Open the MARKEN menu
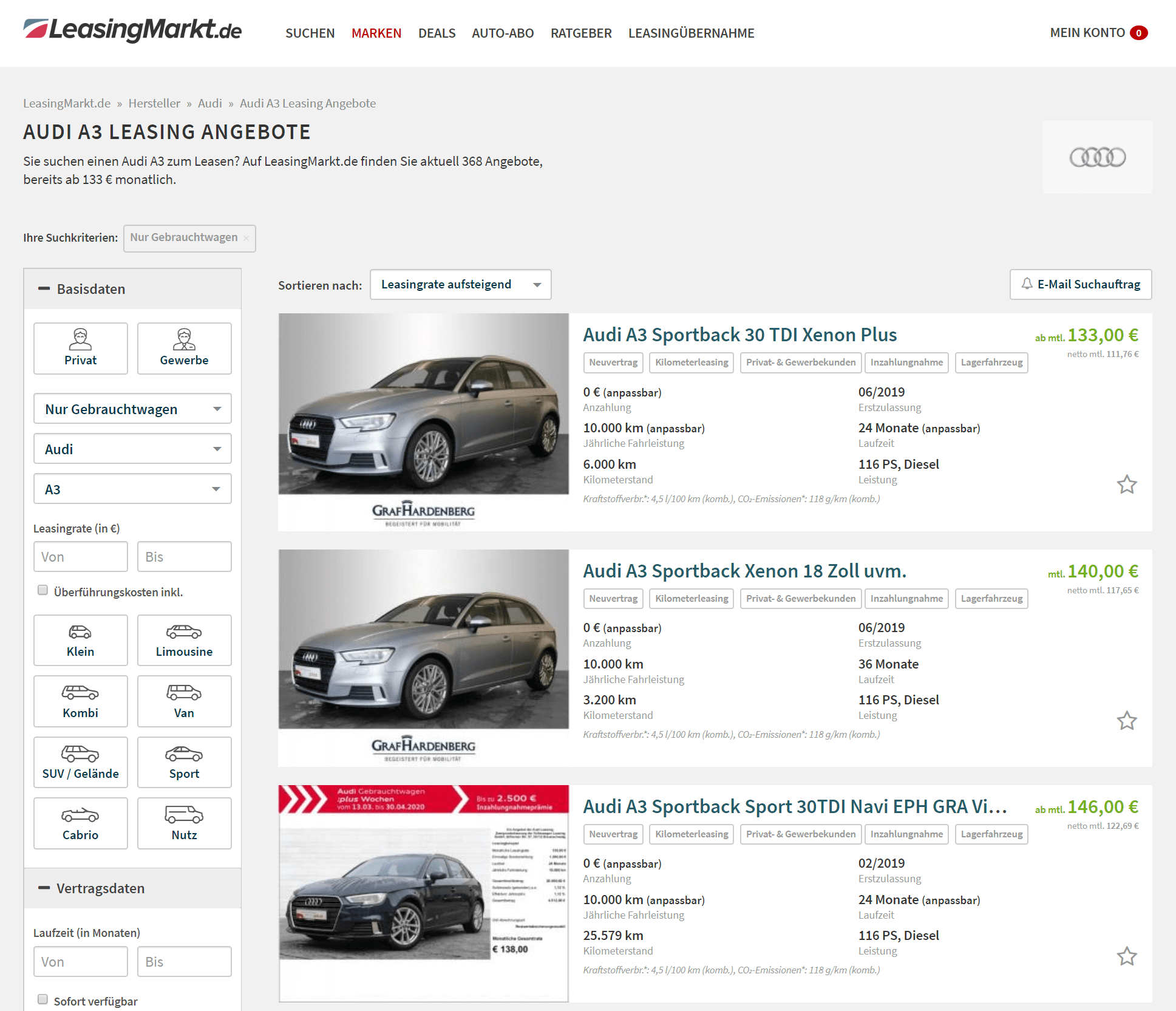This screenshot has height=1011, width=1176. [376, 33]
